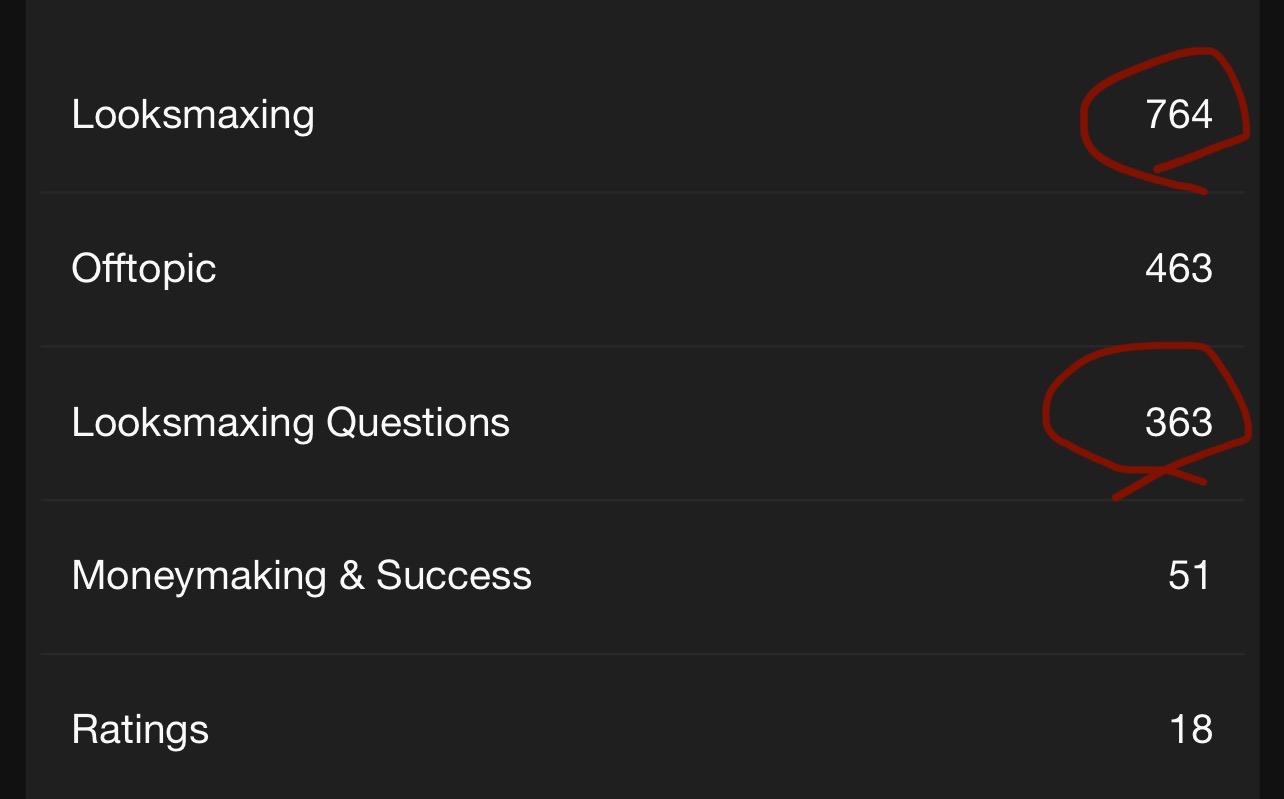The width and height of the screenshot is (1284, 799).
Task: Open the Offtopic category
Action: click(x=144, y=269)
